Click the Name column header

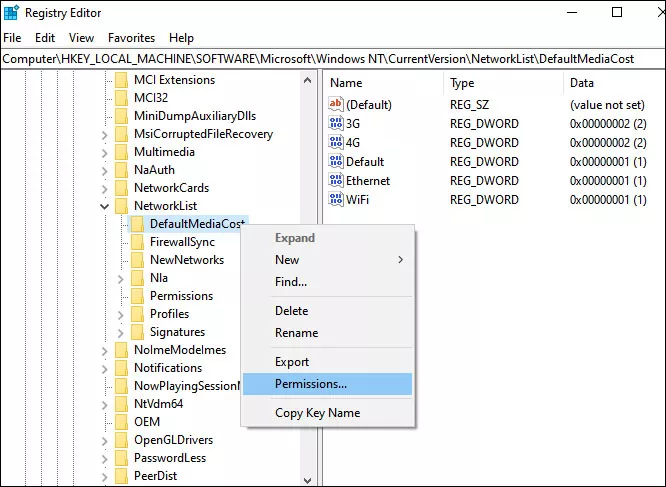(346, 83)
